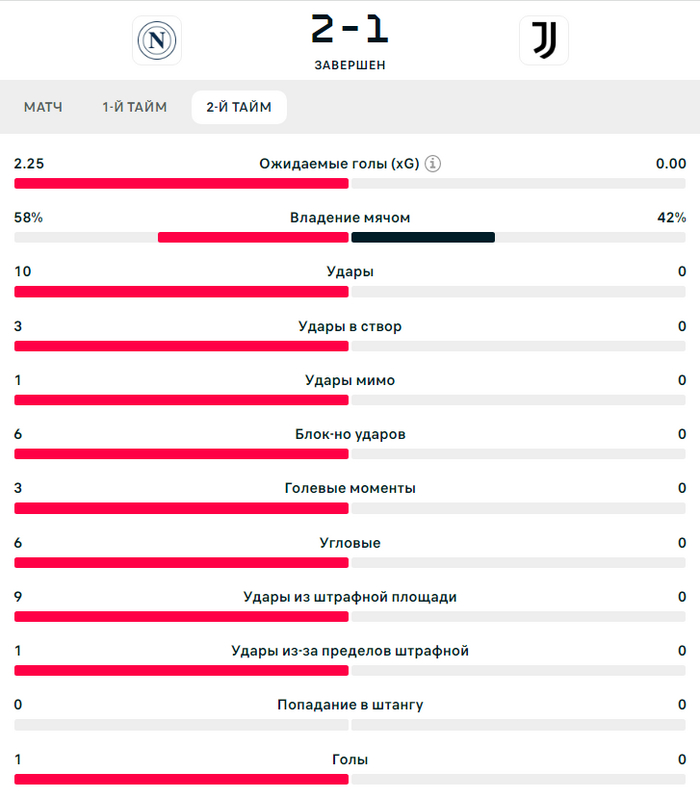Click the ЗАВЕРШЕН match status label
This screenshot has width=700, height=798.
point(349,65)
